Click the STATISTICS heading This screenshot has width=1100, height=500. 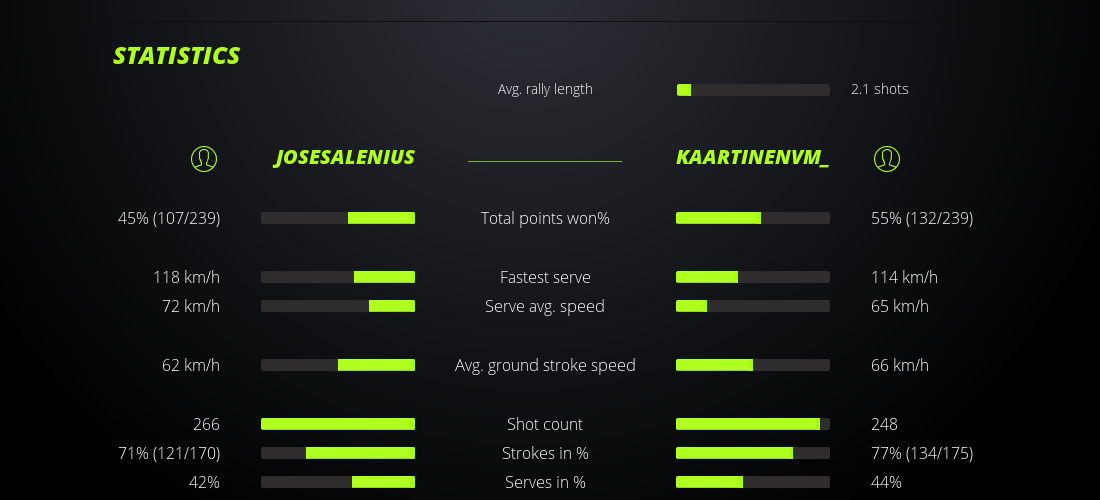click(x=177, y=56)
